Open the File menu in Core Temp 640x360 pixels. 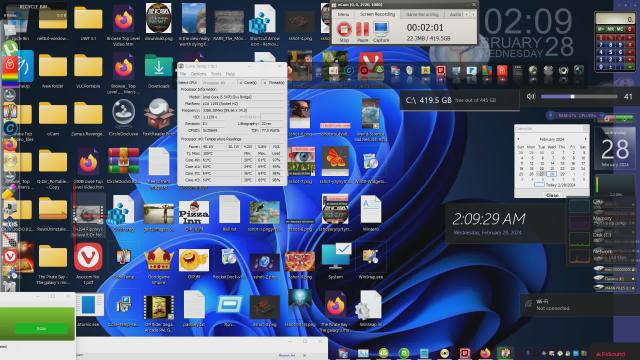(183, 74)
